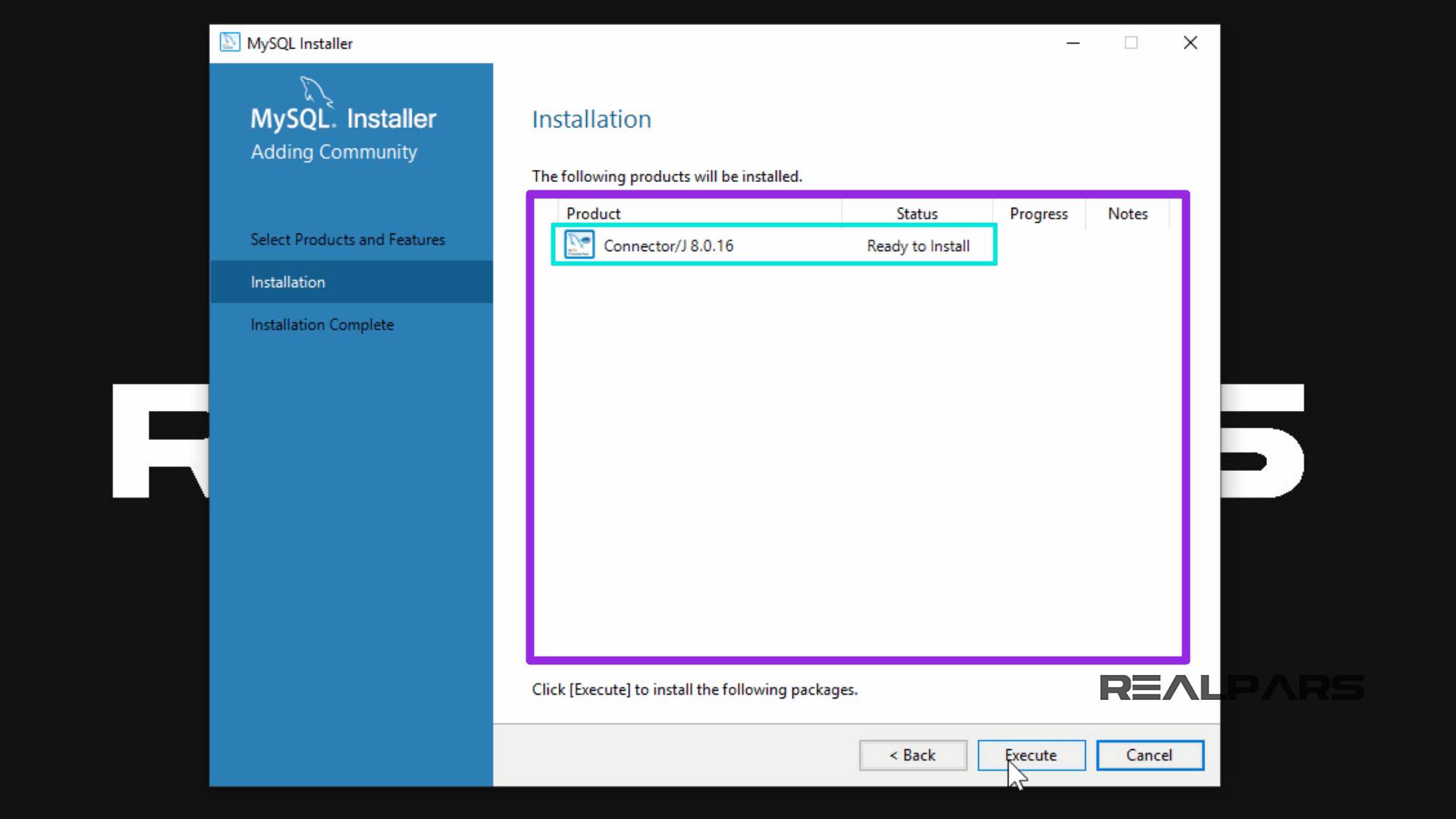Image resolution: width=1456 pixels, height=819 pixels.
Task: Open Select Products and Features step
Action: tap(347, 239)
